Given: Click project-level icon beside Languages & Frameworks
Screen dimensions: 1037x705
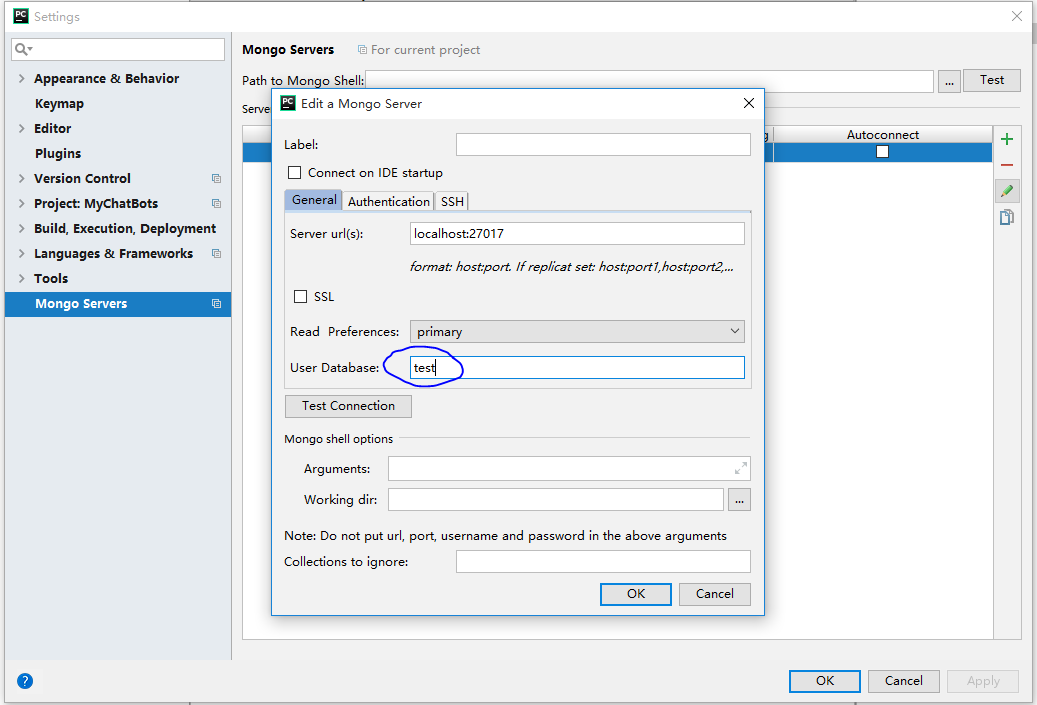Looking at the screenshot, I should click(216, 253).
